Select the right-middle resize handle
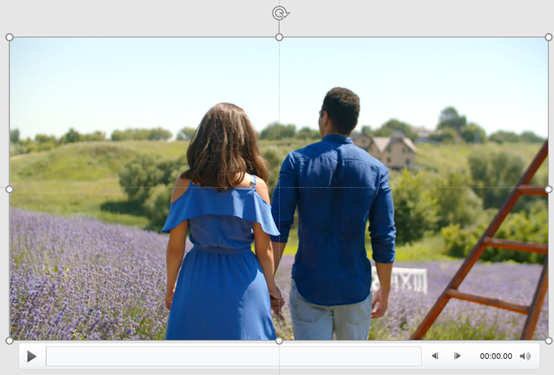This screenshot has width=554, height=375. pos(549,189)
